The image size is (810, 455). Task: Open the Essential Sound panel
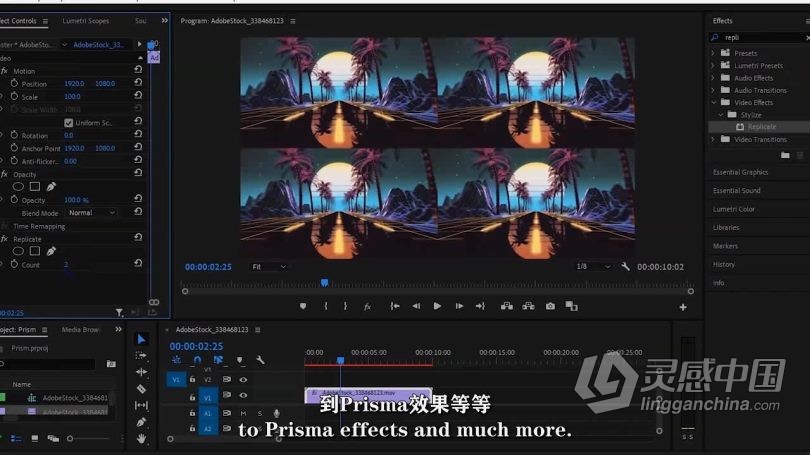click(x=737, y=191)
